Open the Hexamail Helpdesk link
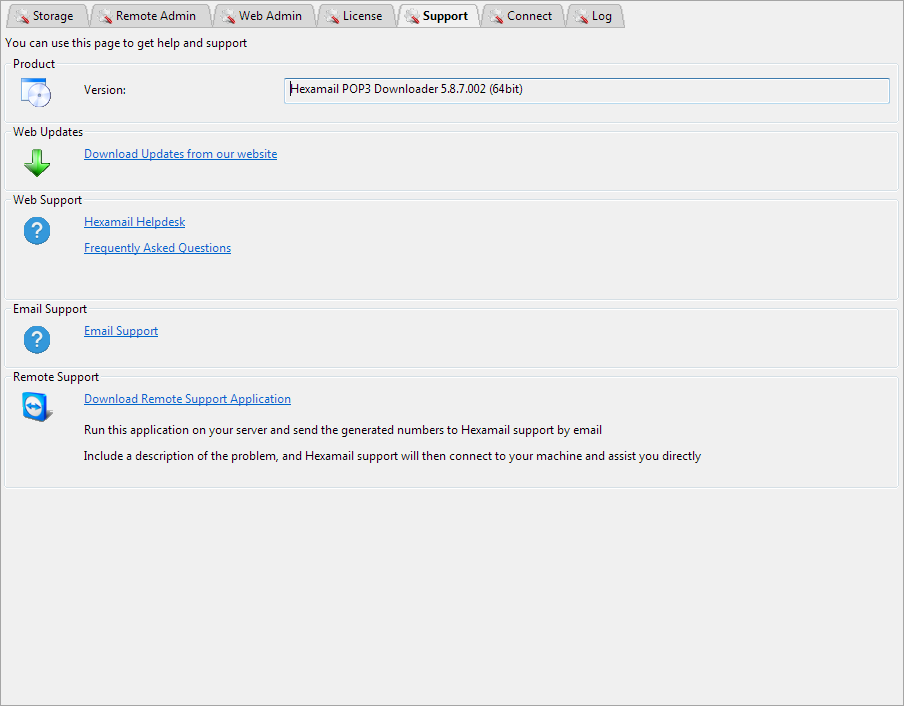Viewport: 904px width, 706px height. click(x=134, y=222)
